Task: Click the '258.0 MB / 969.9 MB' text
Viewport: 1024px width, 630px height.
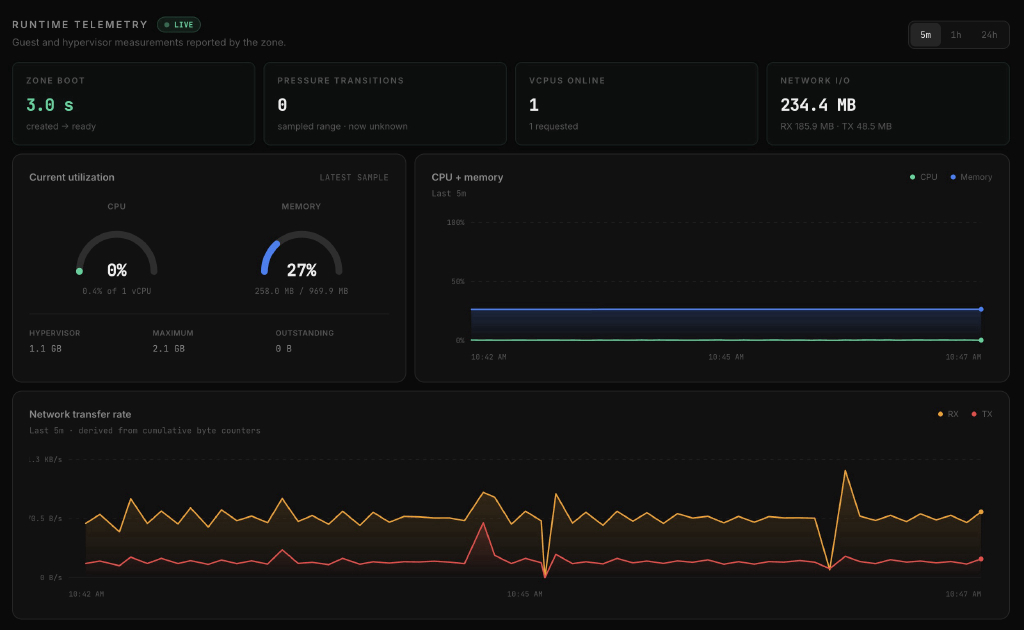Action: (301, 291)
